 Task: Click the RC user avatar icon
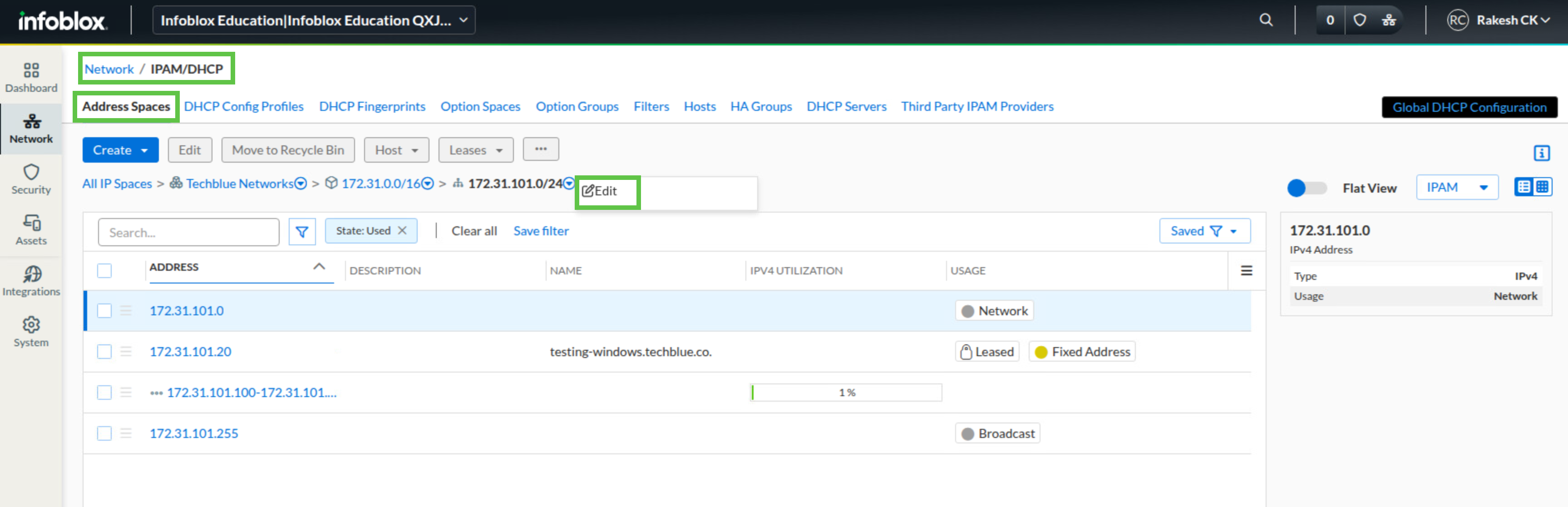coord(1458,20)
